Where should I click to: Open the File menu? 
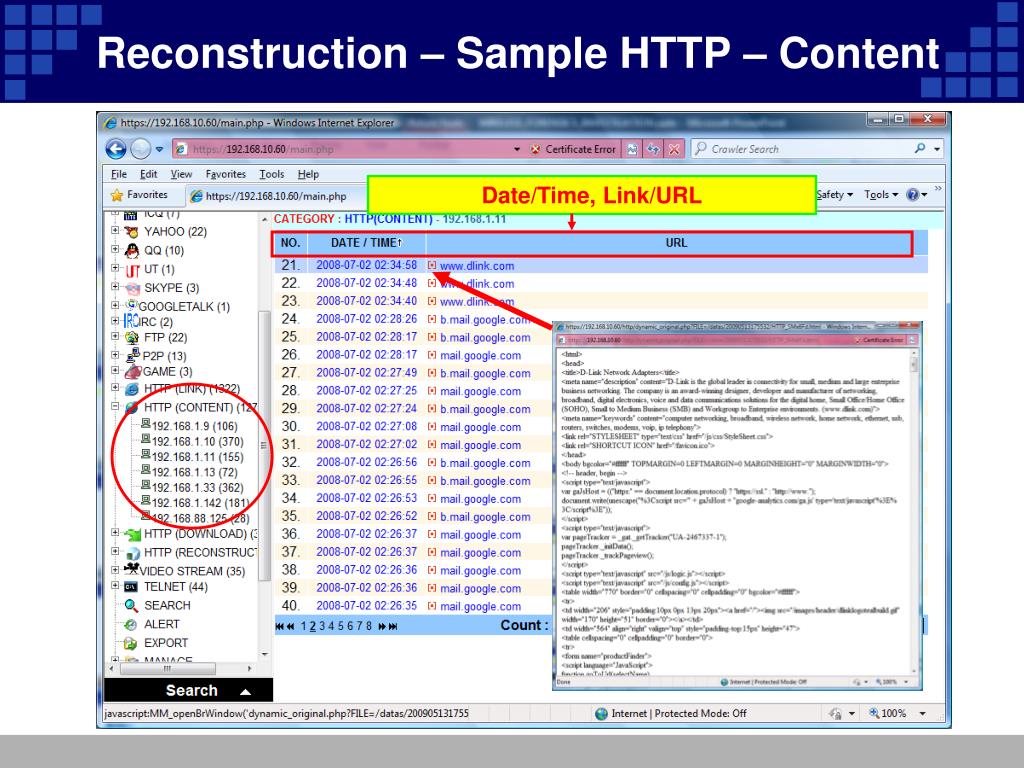click(119, 174)
